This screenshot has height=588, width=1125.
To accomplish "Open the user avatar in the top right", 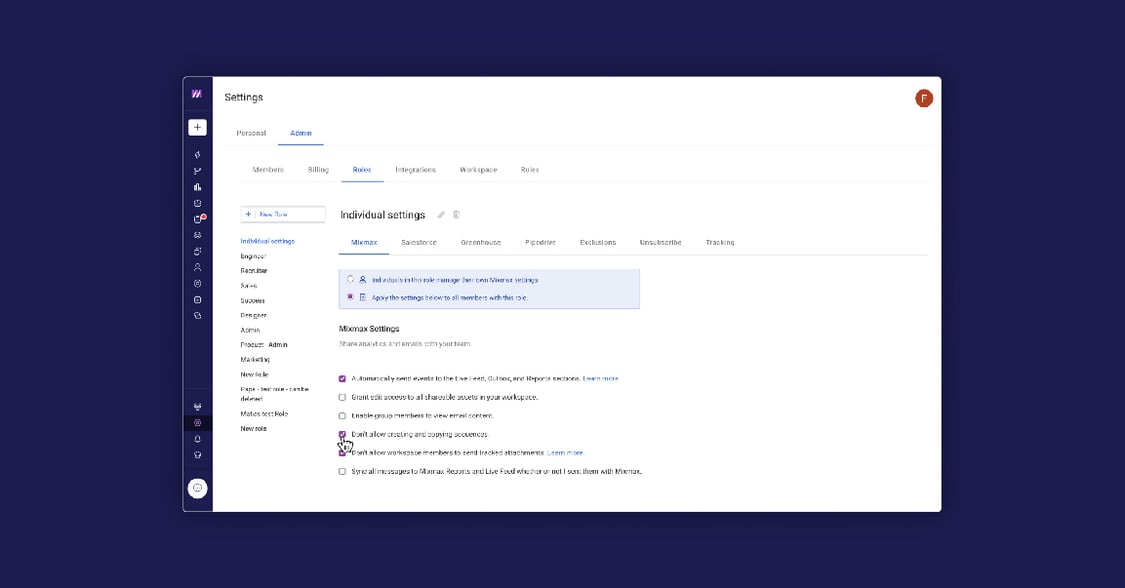I will pyautogui.click(x=923, y=98).
